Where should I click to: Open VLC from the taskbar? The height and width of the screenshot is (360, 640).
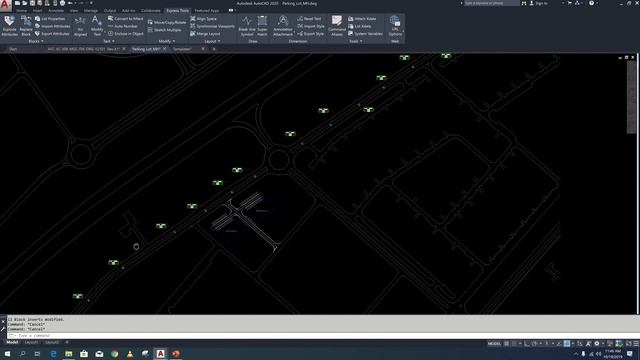[x=130, y=354]
